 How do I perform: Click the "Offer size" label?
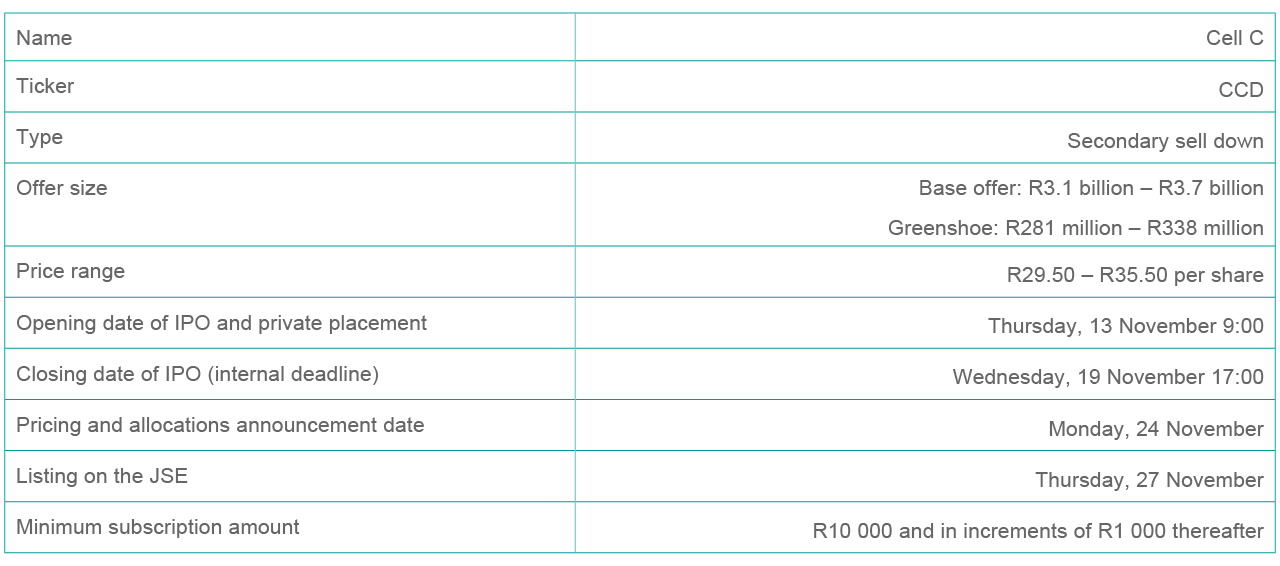click(x=61, y=188)
